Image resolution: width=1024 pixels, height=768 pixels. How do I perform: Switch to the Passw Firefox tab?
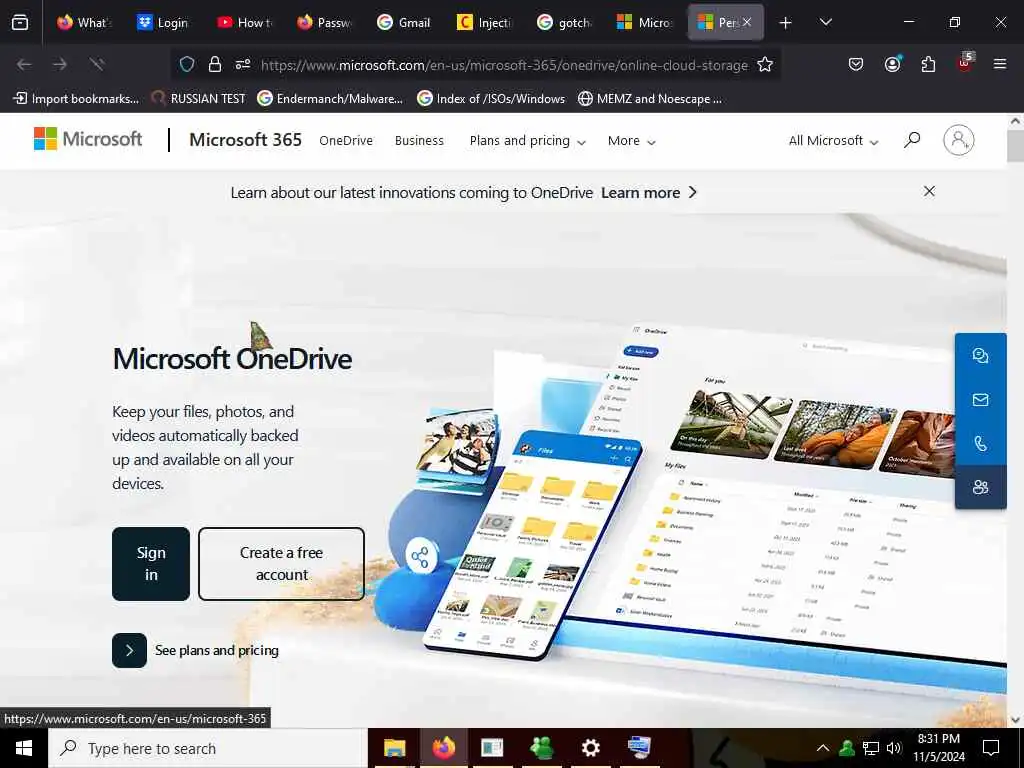pyautogui.click(x=324, y=23)
